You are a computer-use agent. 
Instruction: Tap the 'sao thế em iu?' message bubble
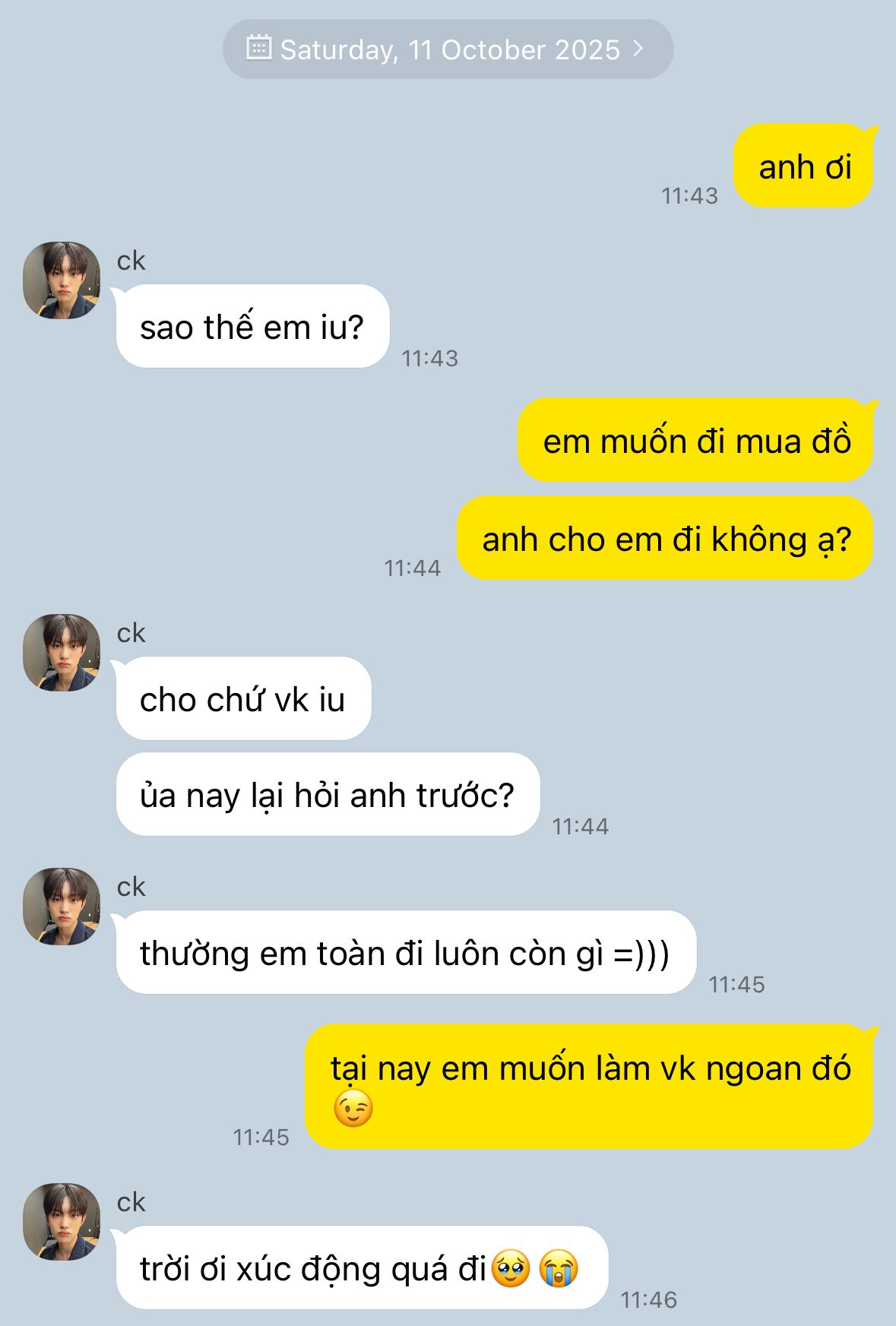tap(252, 327)
